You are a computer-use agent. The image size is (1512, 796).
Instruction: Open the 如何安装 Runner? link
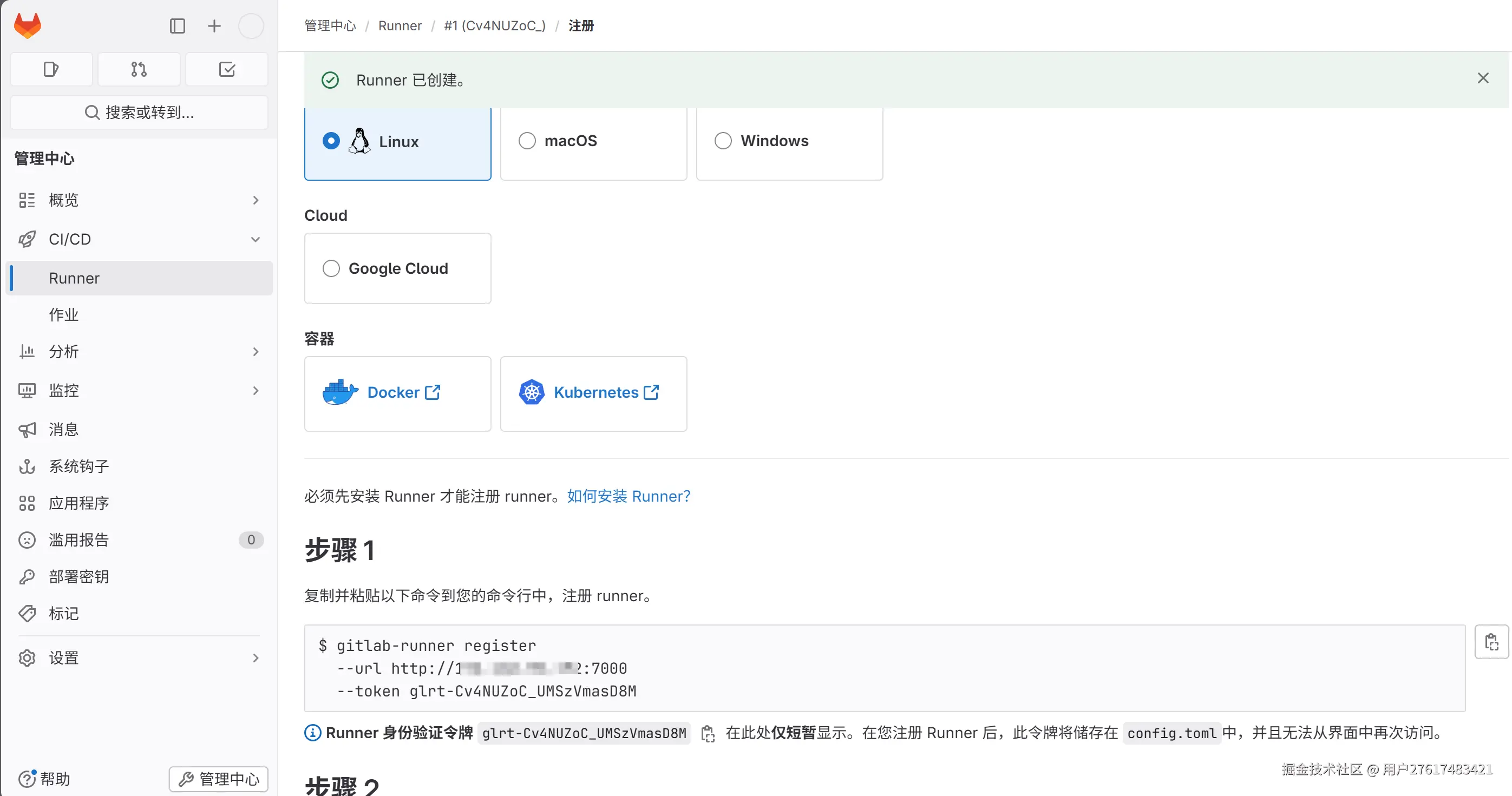coord(628,496)
